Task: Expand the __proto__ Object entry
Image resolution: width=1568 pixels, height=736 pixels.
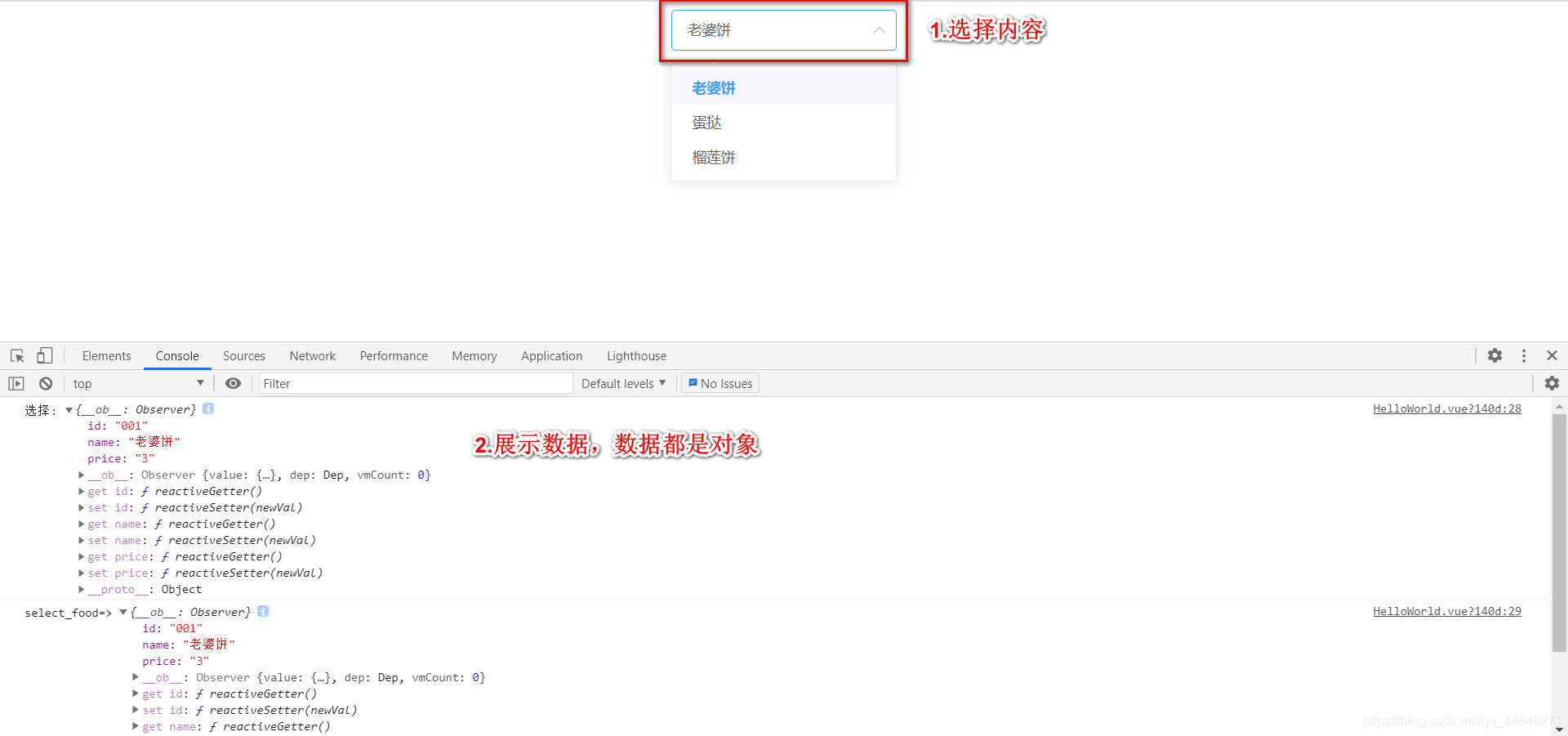Action: [x=82, y=589]
